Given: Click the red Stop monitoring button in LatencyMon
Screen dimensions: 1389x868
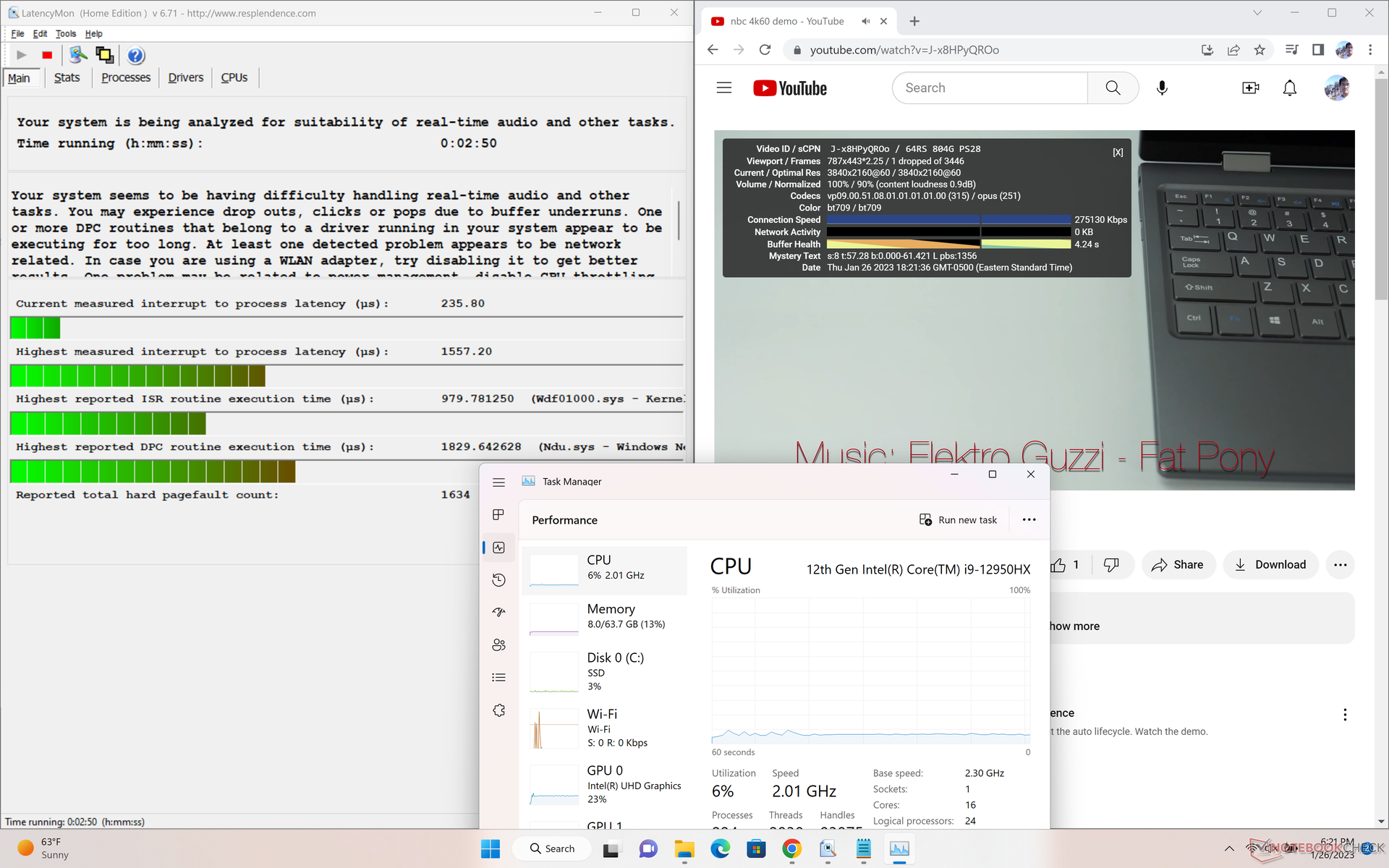Looking at the screenshot, I should point(47,56).
